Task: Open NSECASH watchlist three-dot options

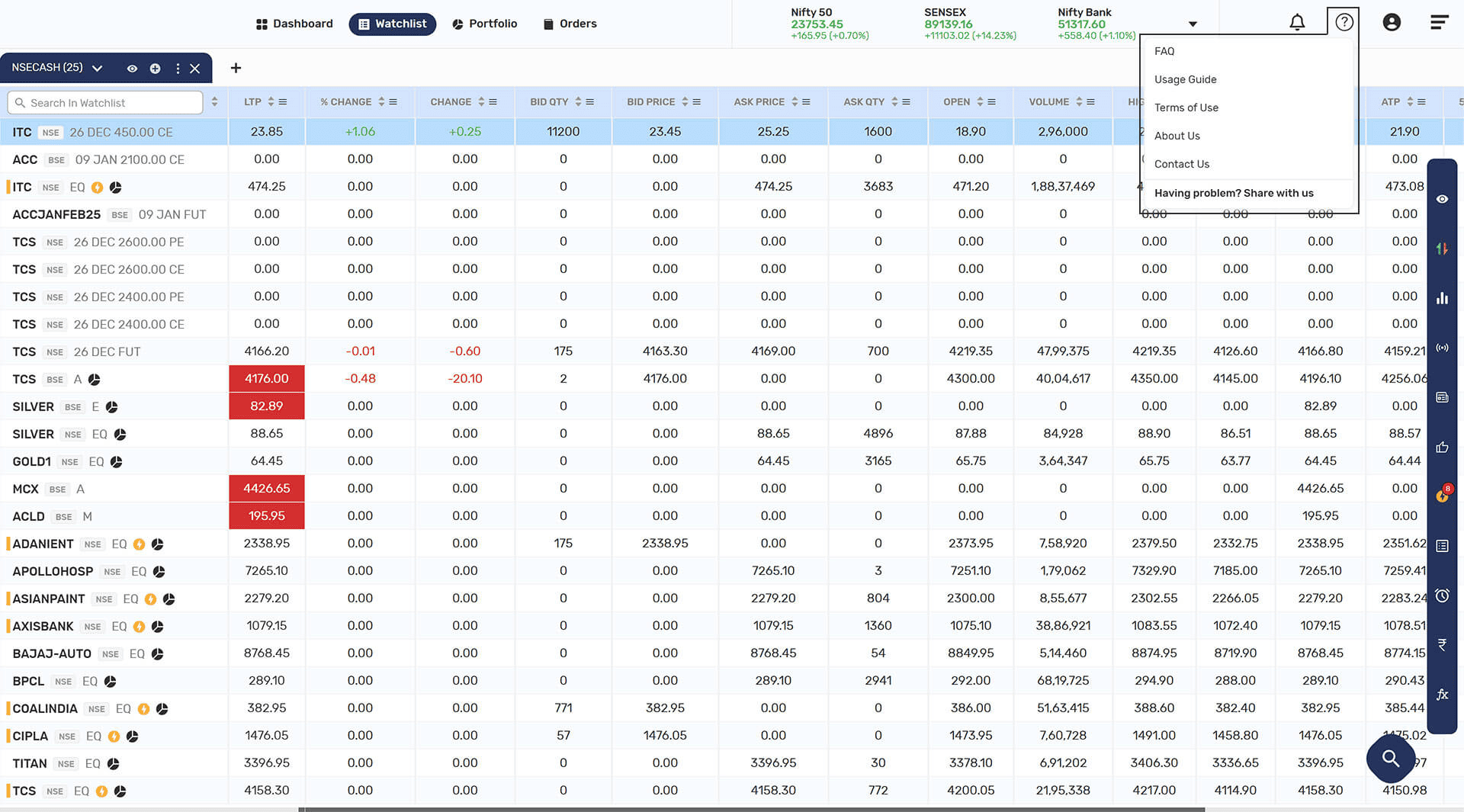Action: (x=178, y=69)
